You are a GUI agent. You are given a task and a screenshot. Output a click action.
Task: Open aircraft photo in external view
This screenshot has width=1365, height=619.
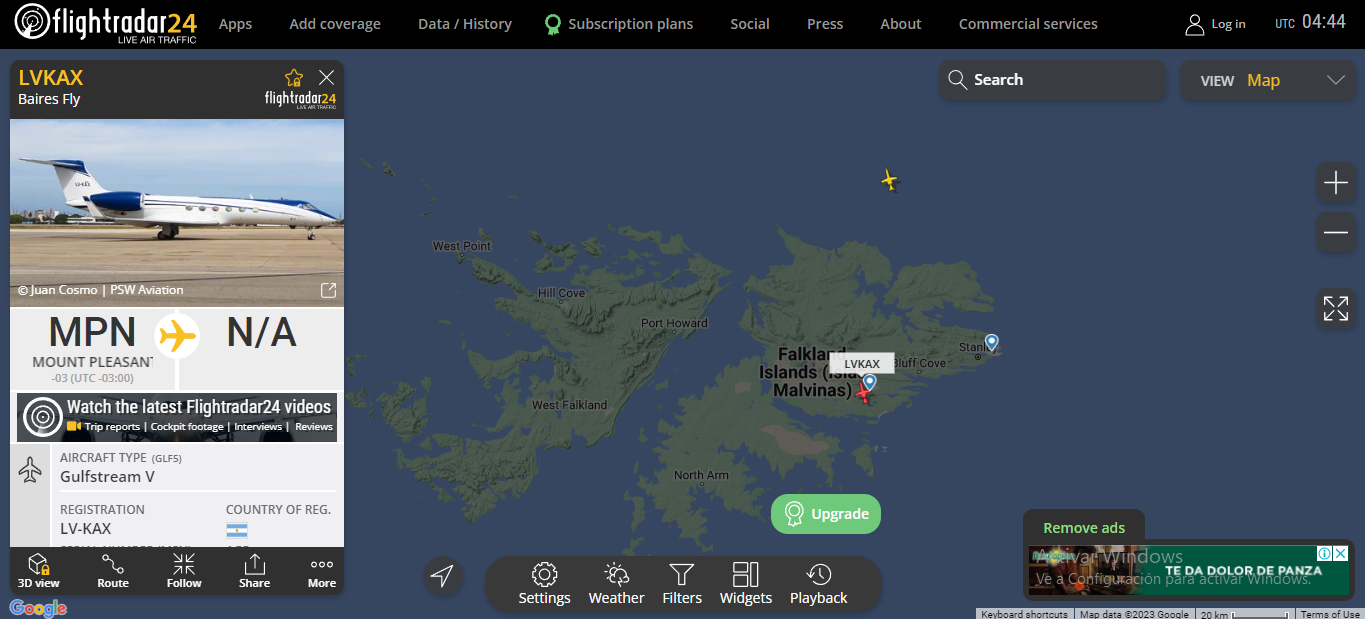pos(328,290)
